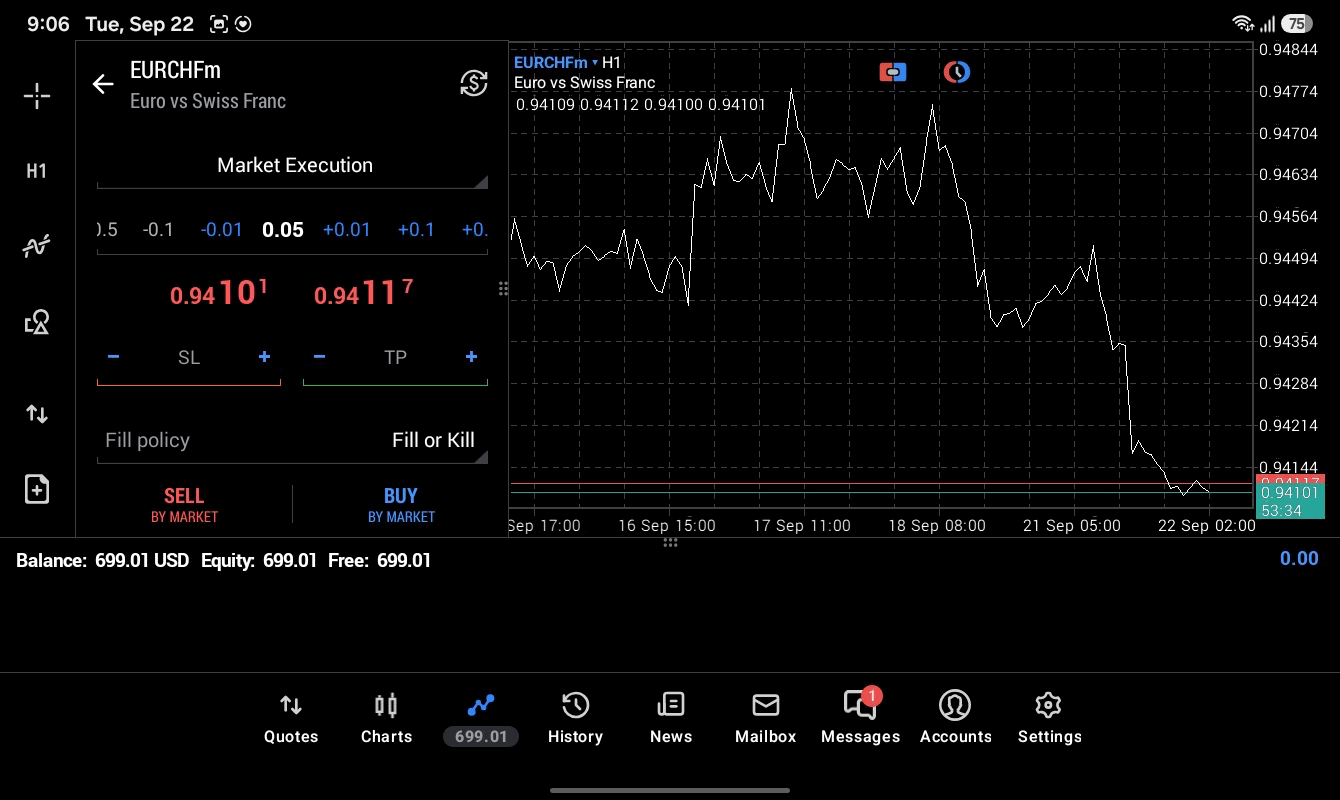Tap the crosshair tool icon
1340x800 pixels.
click(x=37, y=96)
